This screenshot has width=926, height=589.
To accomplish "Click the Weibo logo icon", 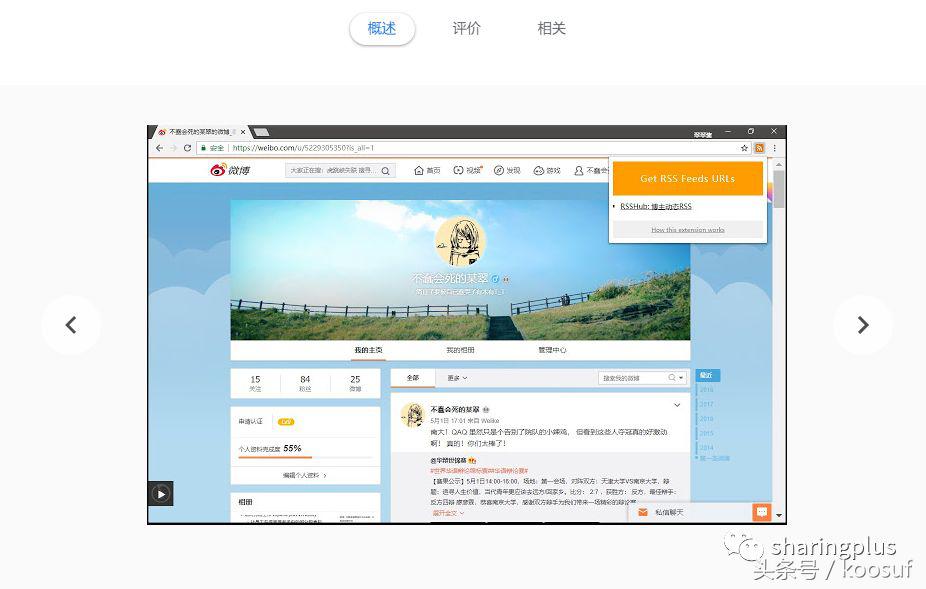I will (x=219, y=170).
